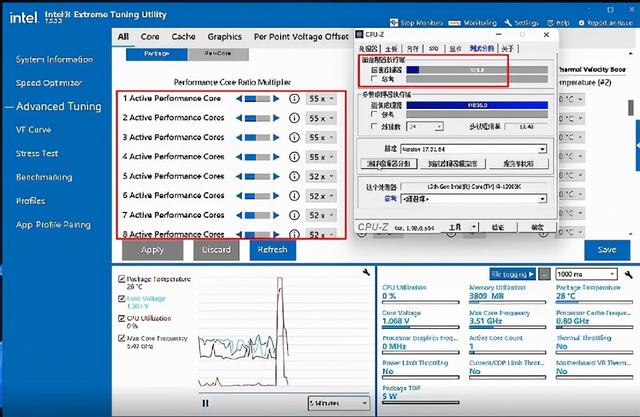Image resolution: width=640 pixels, height=417 pixels.
Task: Open info for 3 Active Performance Cores
Action: (294, 138)
